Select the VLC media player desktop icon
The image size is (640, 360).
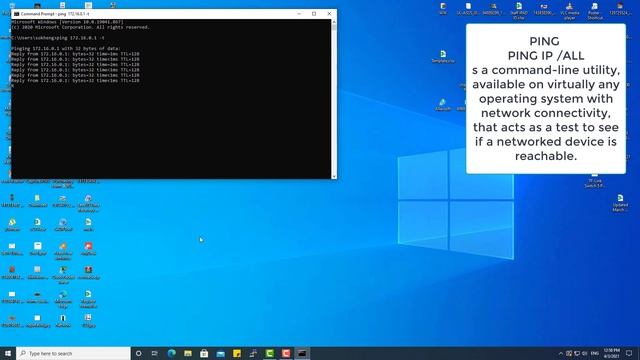pyautogui.click(x=569, y=11)
